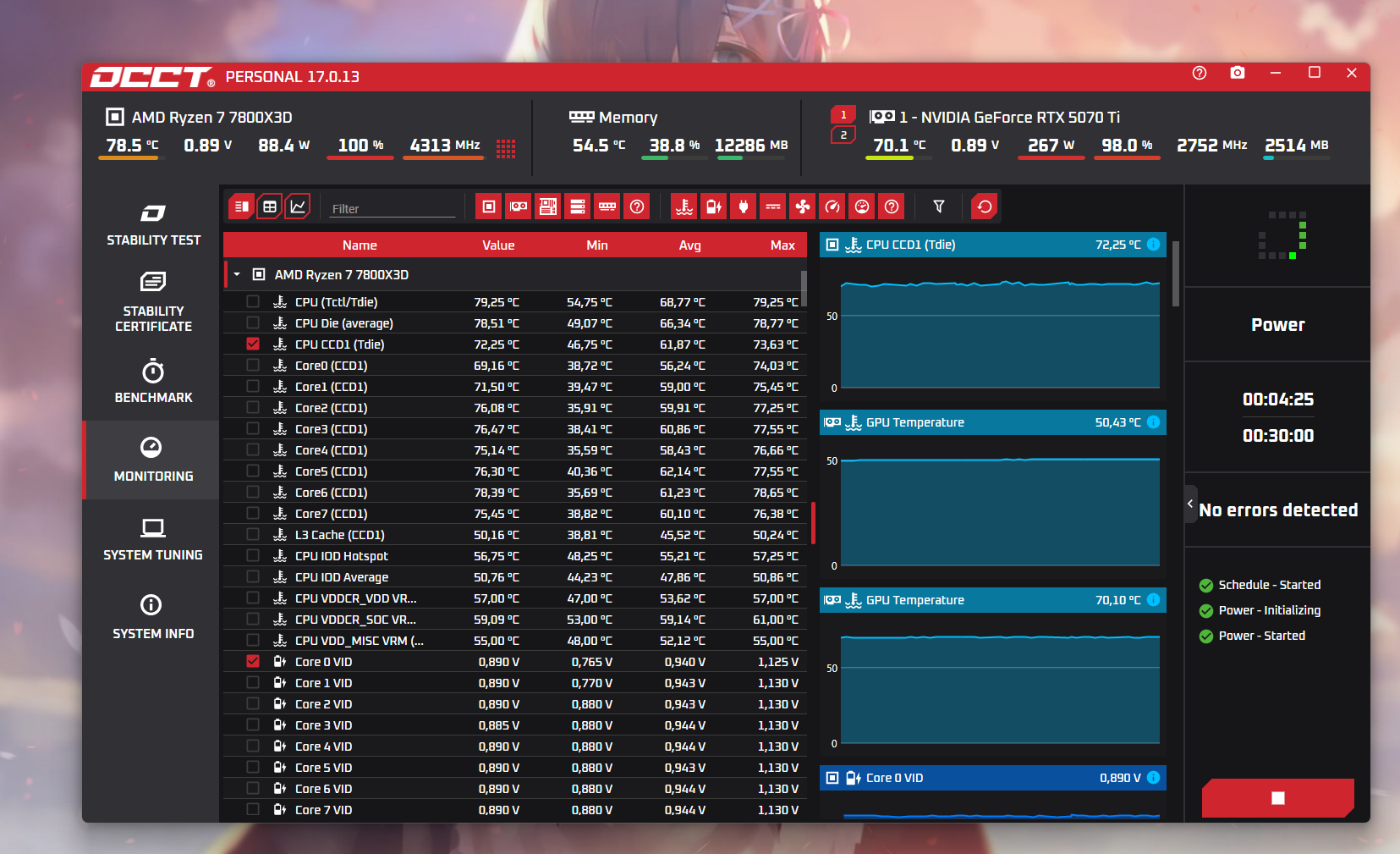This screenshot has height=854, width=1400.
Task: Click the elapsed time 00:04:25
Action: pyautogui.click(x=1278, y=399)
